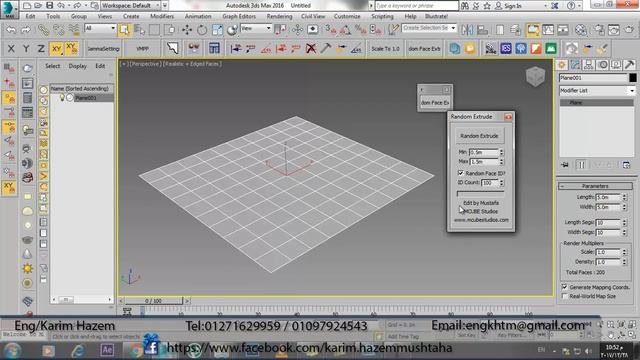Open the Render Setup teapot icon
The image size is (640, 360).
click(x=599, y=29)
